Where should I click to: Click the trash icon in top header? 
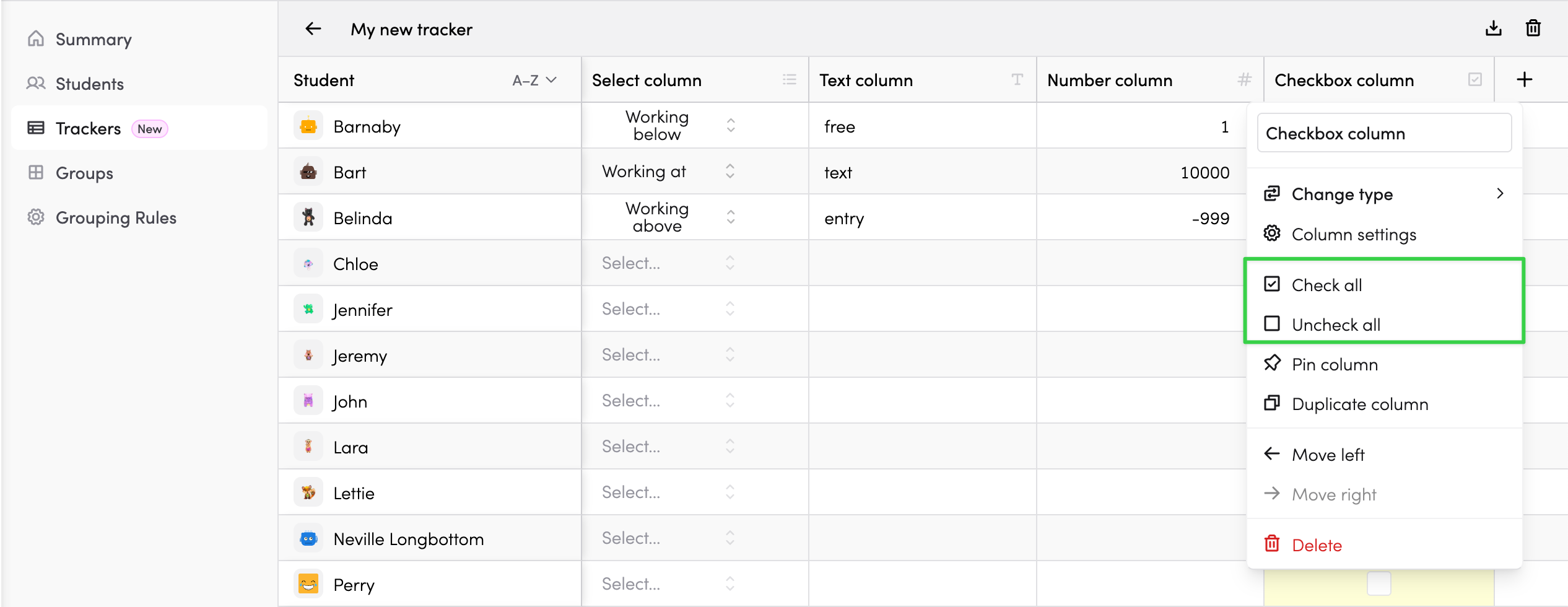[x=1533, y=28]
